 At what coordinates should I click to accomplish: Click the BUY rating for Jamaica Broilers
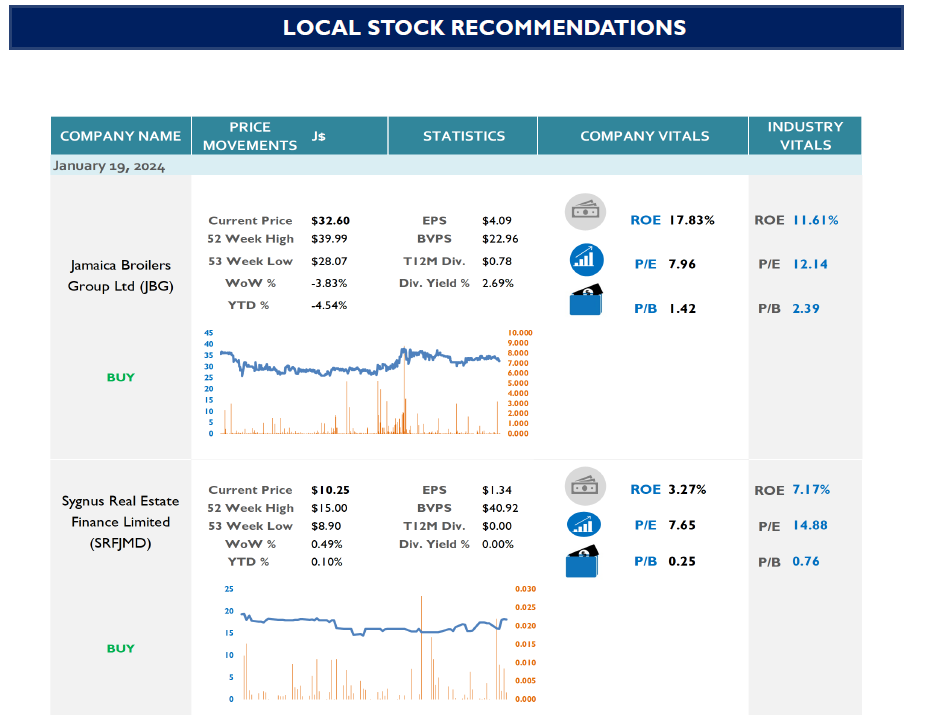[120, 377]
